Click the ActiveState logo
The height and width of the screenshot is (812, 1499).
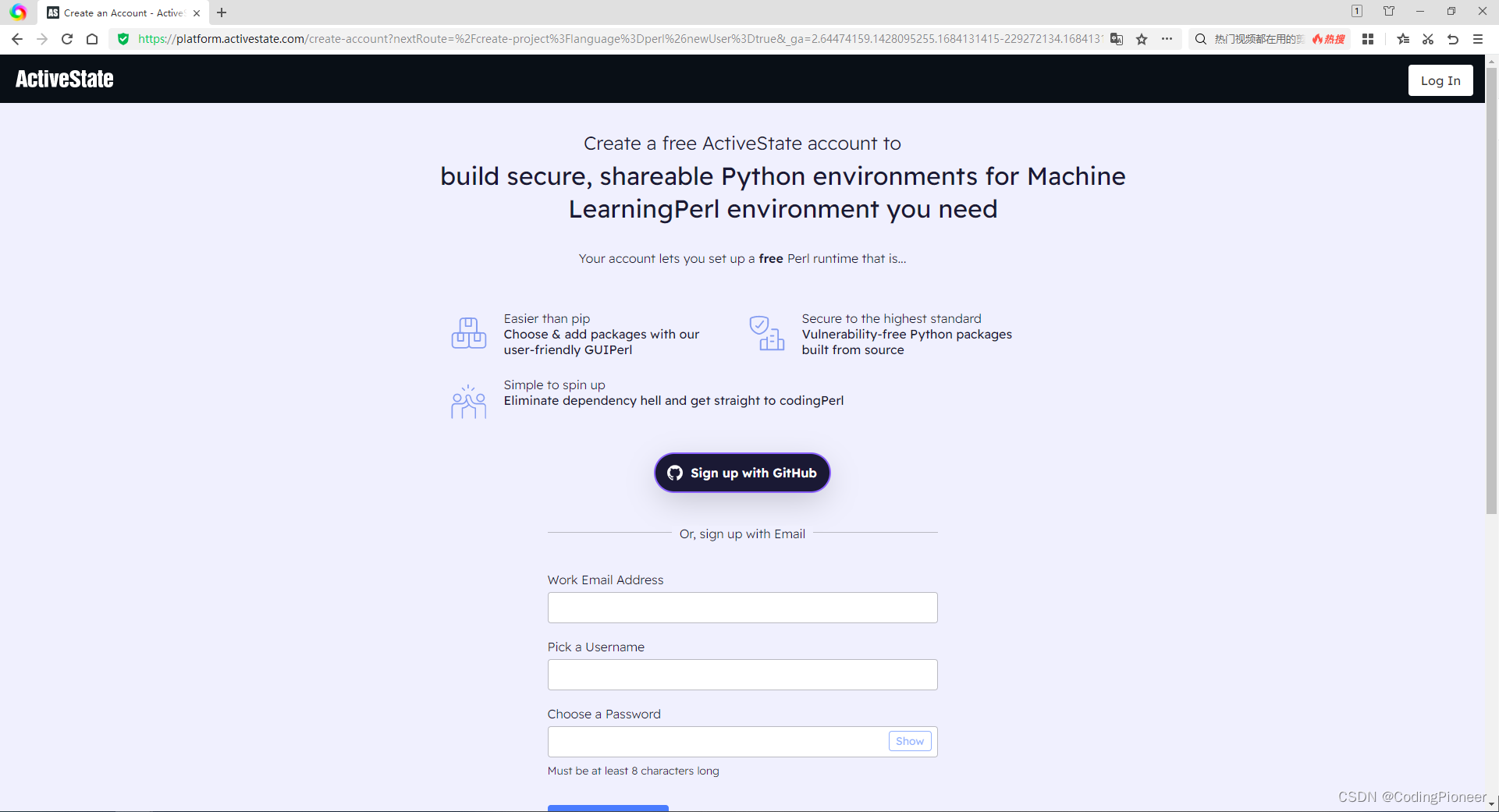(65, 79)
